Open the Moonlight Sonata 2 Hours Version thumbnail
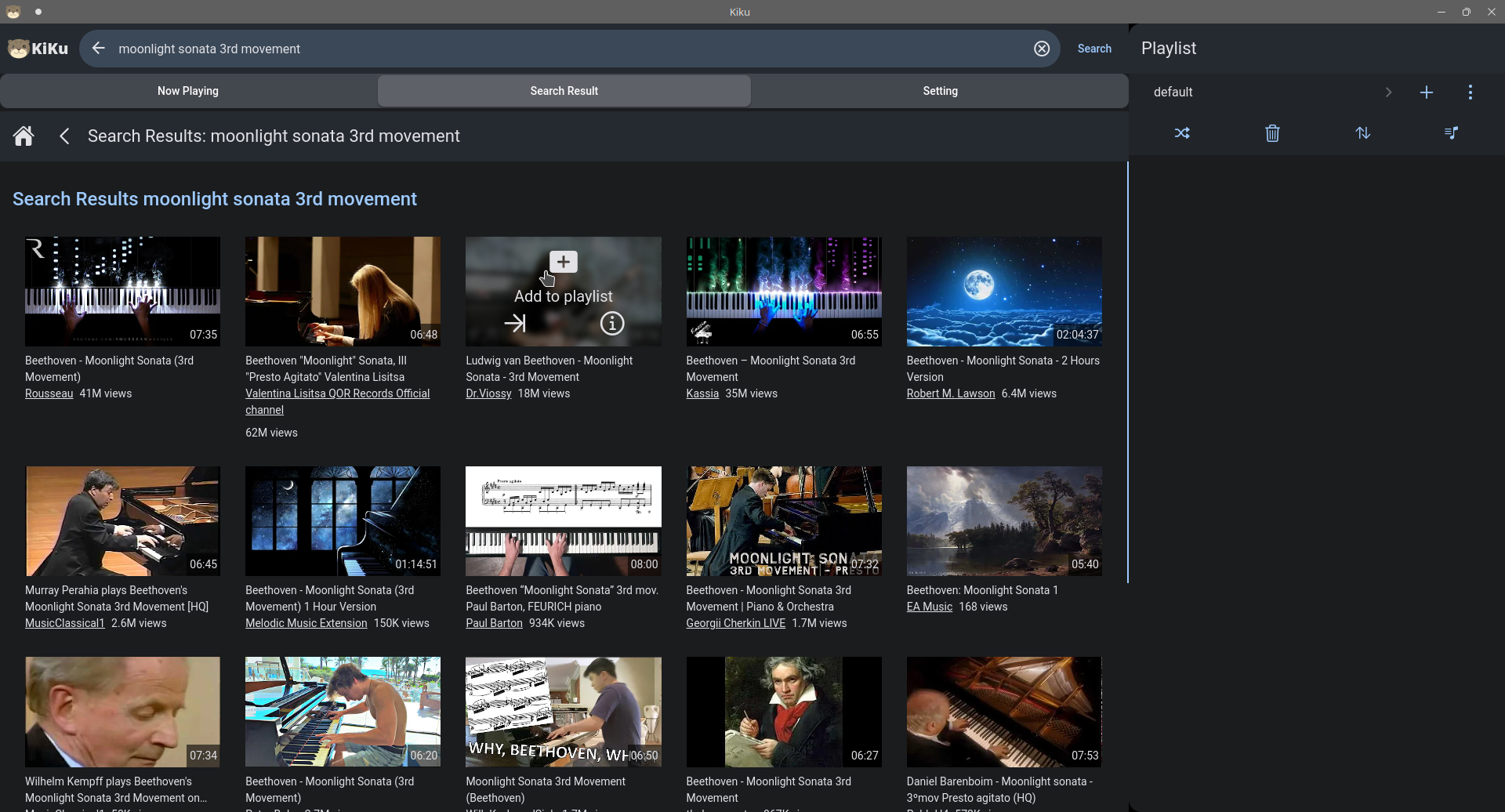1505x812 pixels. (1003, 292)
